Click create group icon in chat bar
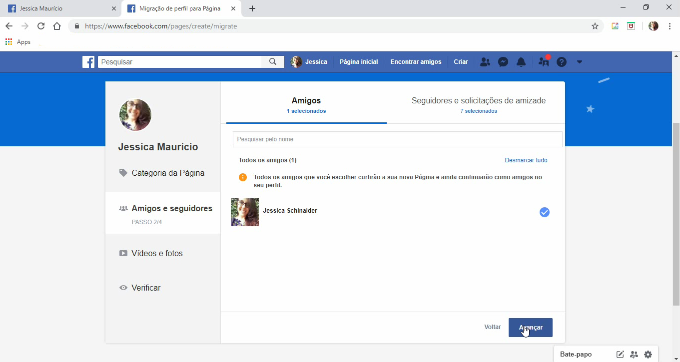 pyautogui.click(x=634, y=354)
